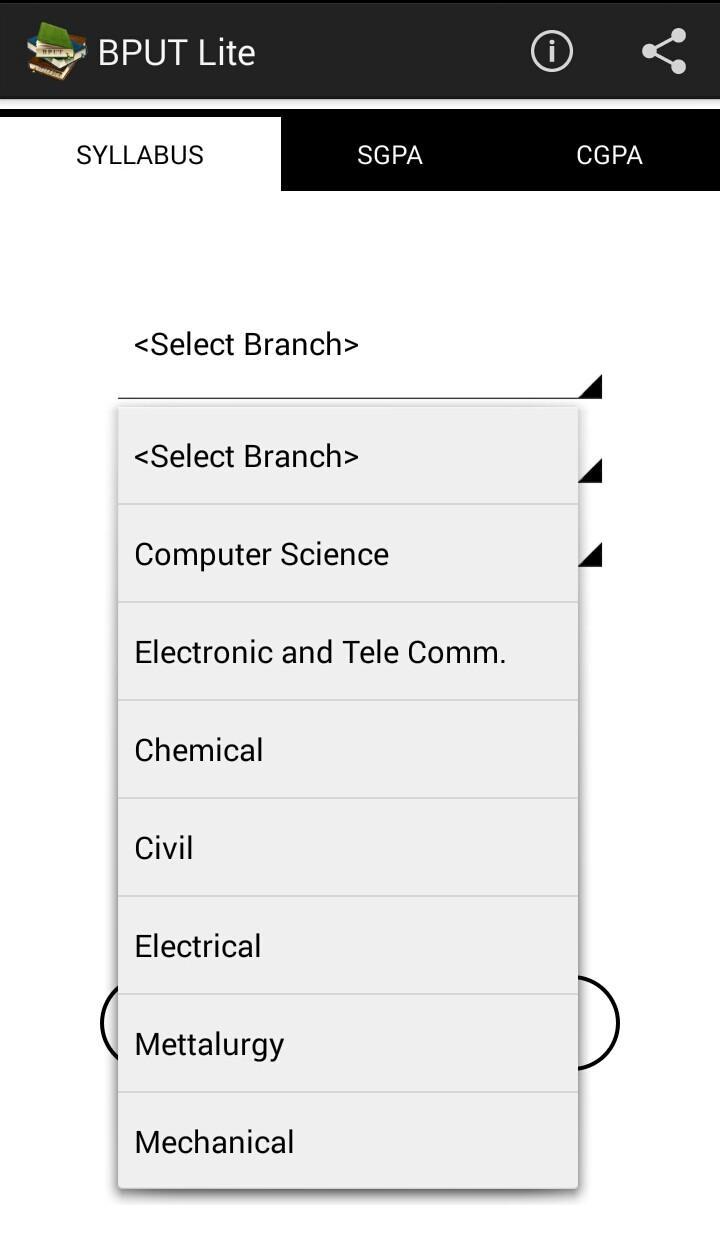Click the top Select Branch spinner's triangle arrow

click(591, 387)
